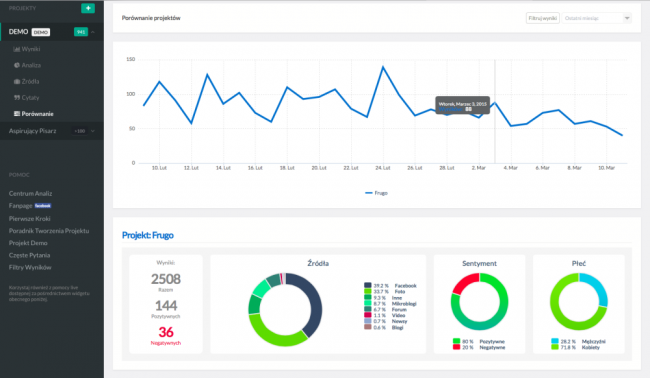Open the Źródła menu item
This screenshot has height=378, width=650.
30,82
